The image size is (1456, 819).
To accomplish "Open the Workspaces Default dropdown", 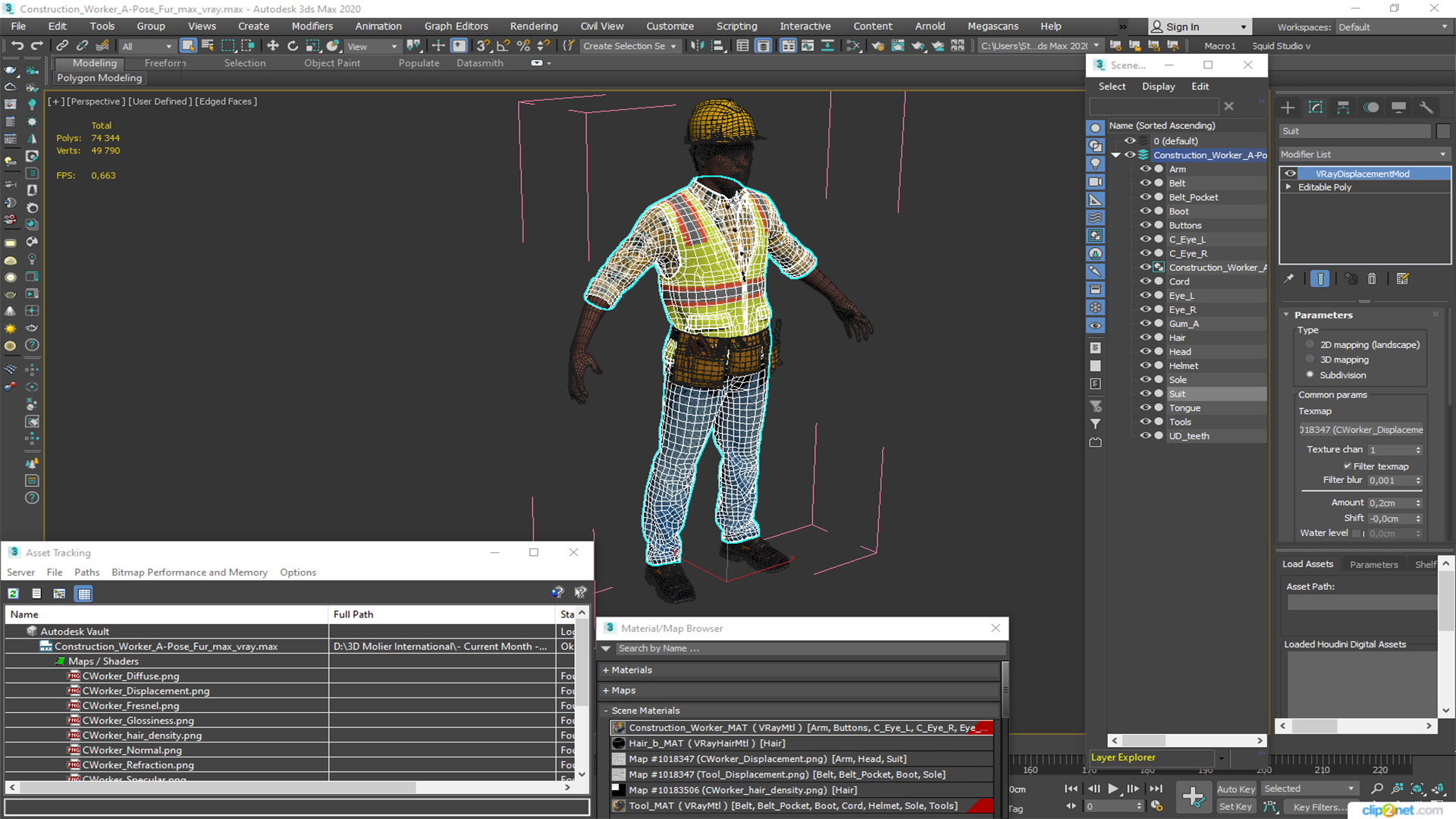I will click(1392, 27).
